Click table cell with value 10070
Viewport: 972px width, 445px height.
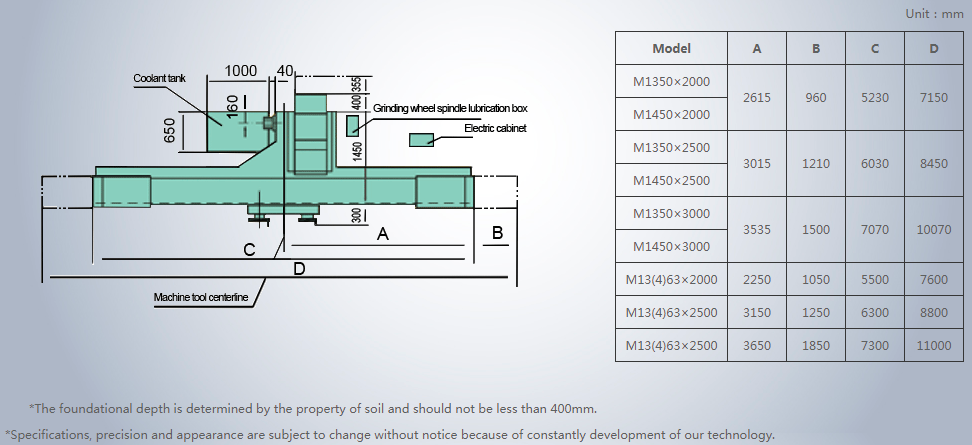[x=933, y=229]
